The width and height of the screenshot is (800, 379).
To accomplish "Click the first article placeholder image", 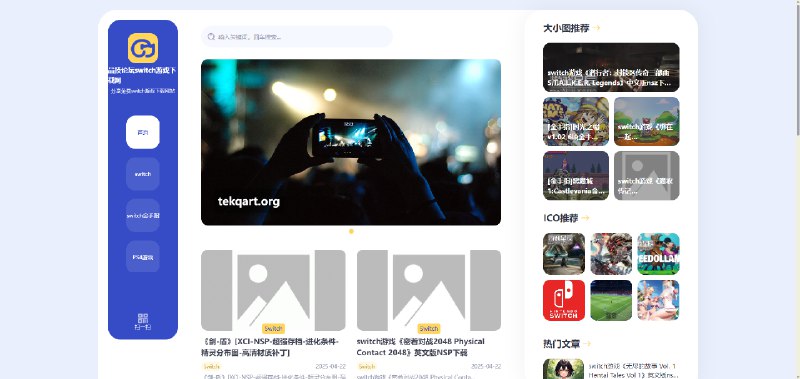I will point(273,290).
